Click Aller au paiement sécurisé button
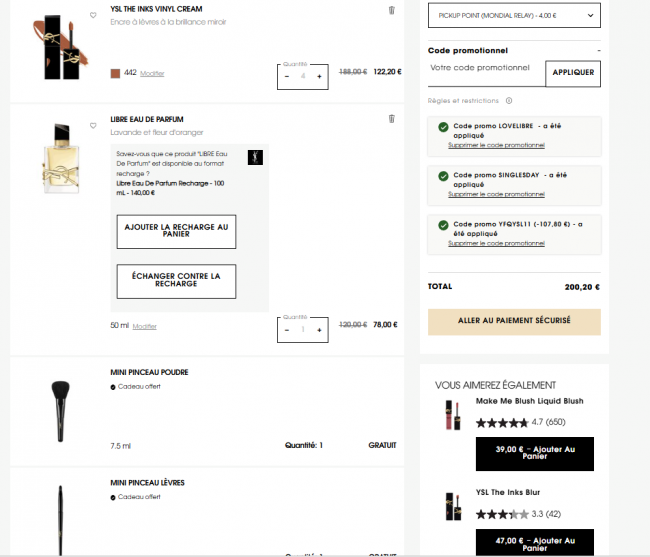The height and width of the screenshot is (557, 650). (514, 321)
